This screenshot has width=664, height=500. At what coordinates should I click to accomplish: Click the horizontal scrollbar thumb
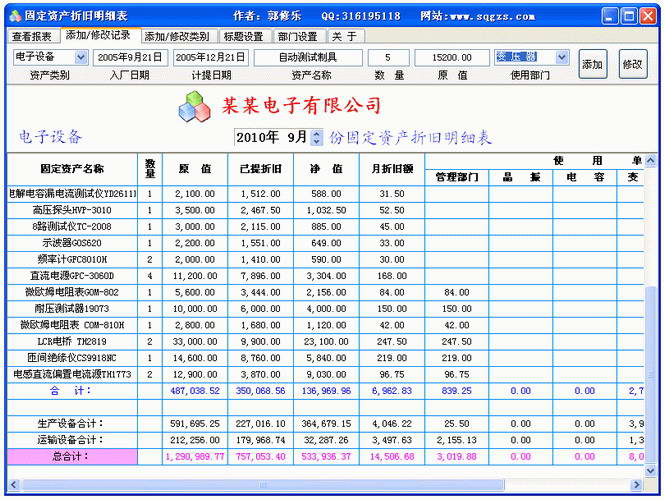[x=263, y=484]
